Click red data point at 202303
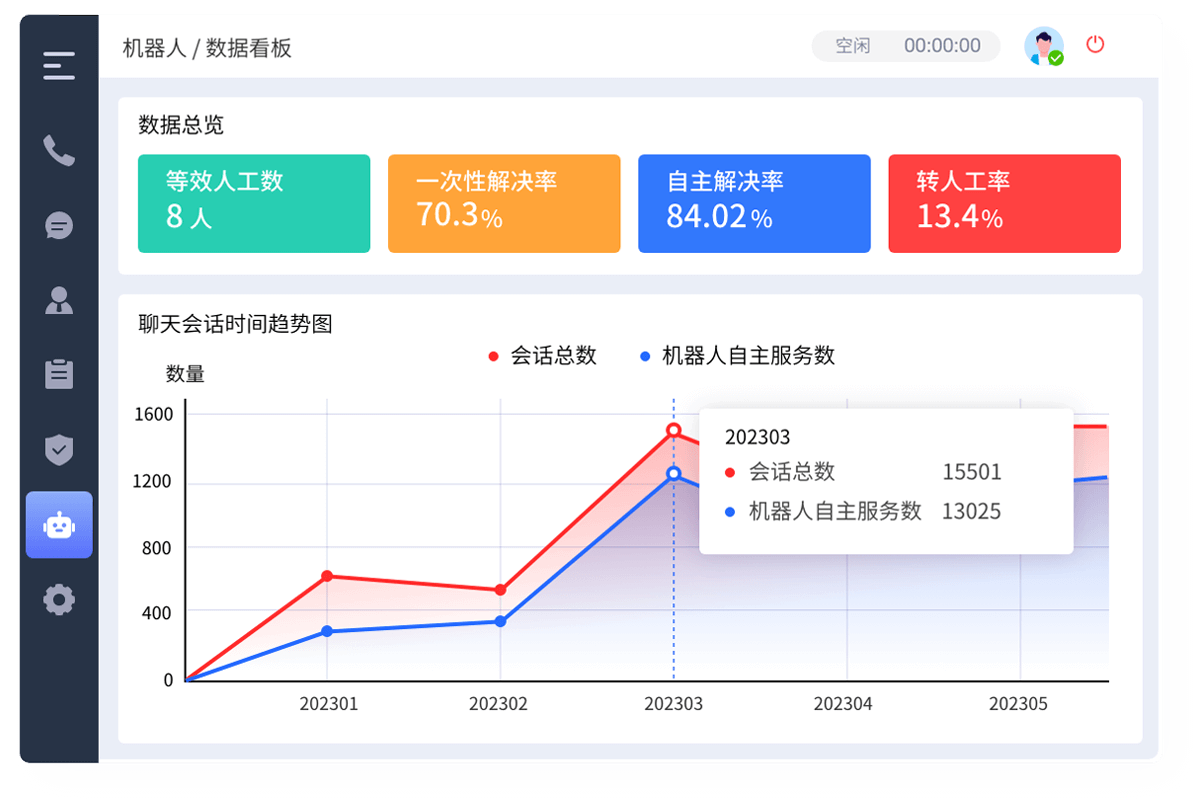1200x800 pixels. click(673, 430)
